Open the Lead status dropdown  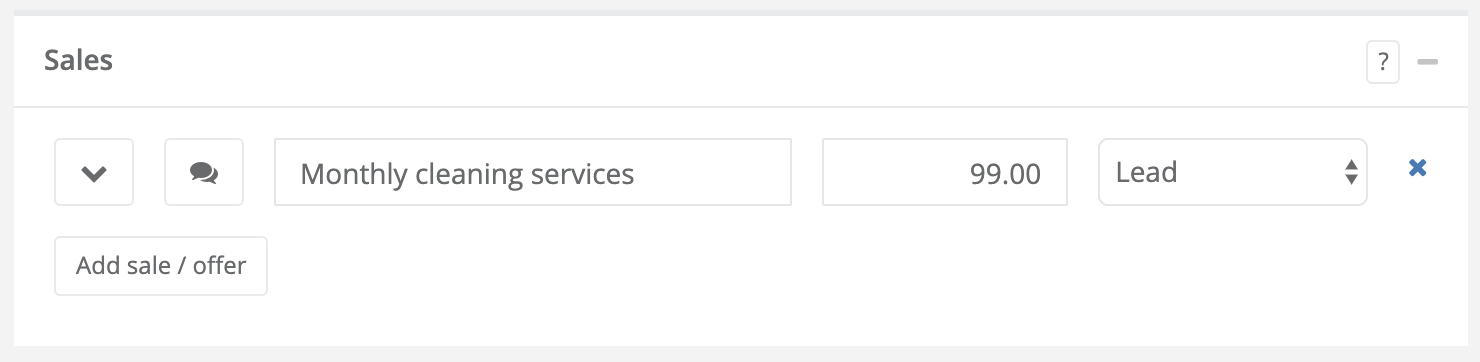coord(1232,172)
